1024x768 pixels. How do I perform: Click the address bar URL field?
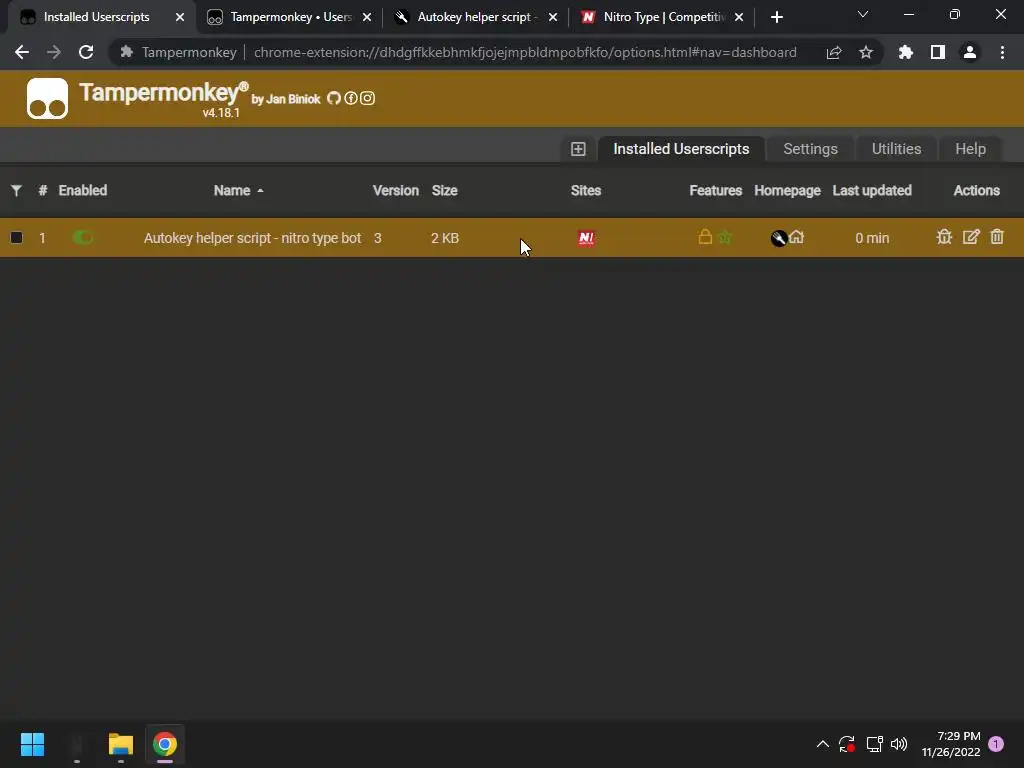pos(524,52)
